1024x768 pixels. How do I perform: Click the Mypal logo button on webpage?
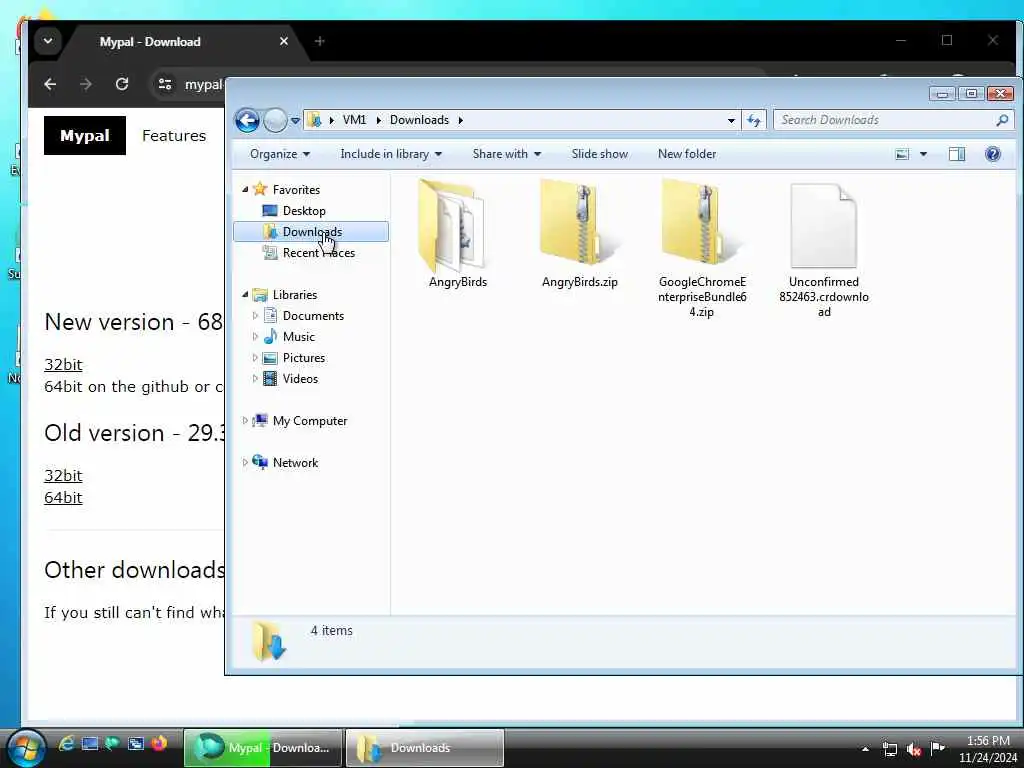[x=84, y=135]
